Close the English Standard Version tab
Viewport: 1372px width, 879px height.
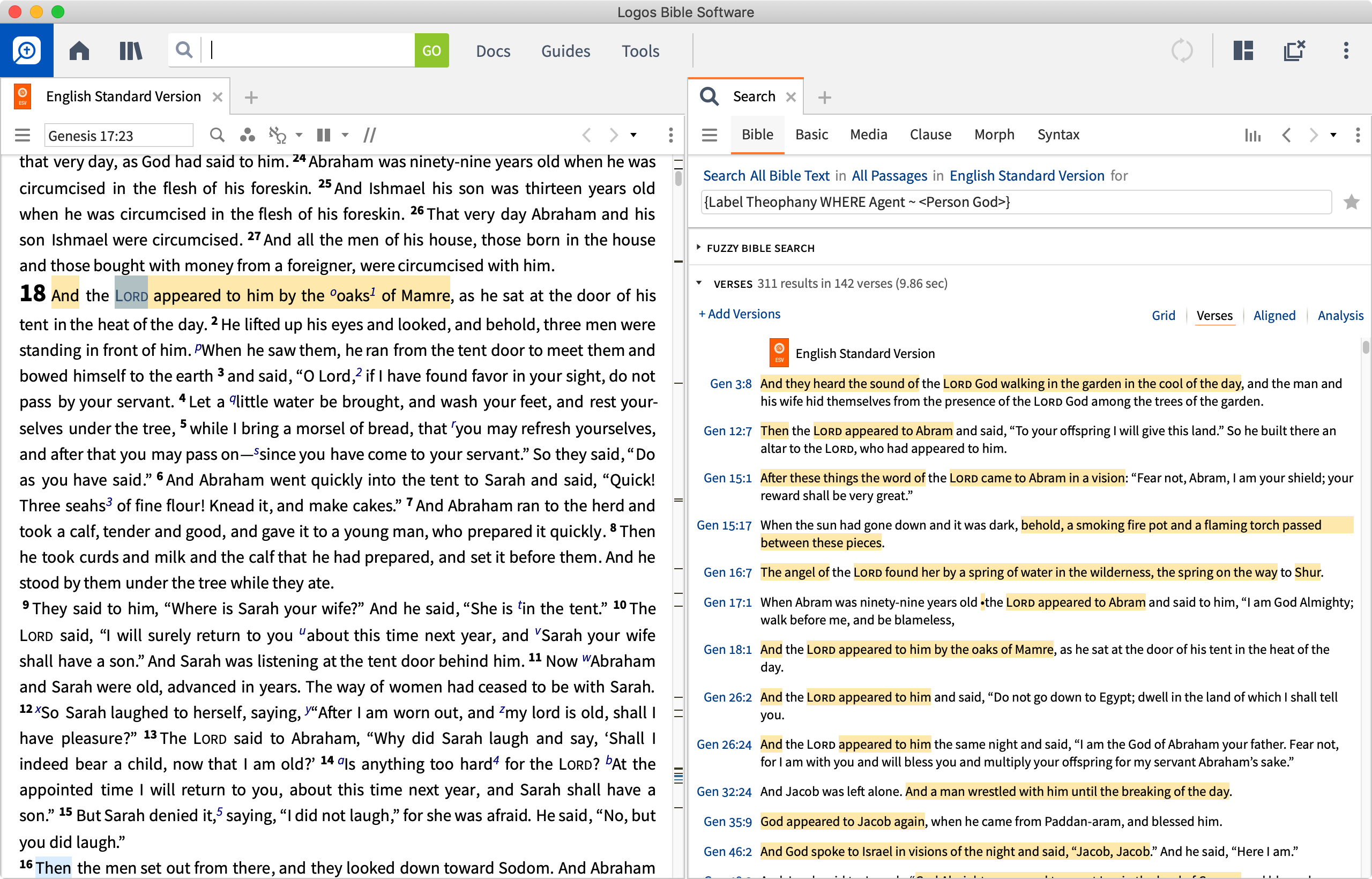(218, 97)
